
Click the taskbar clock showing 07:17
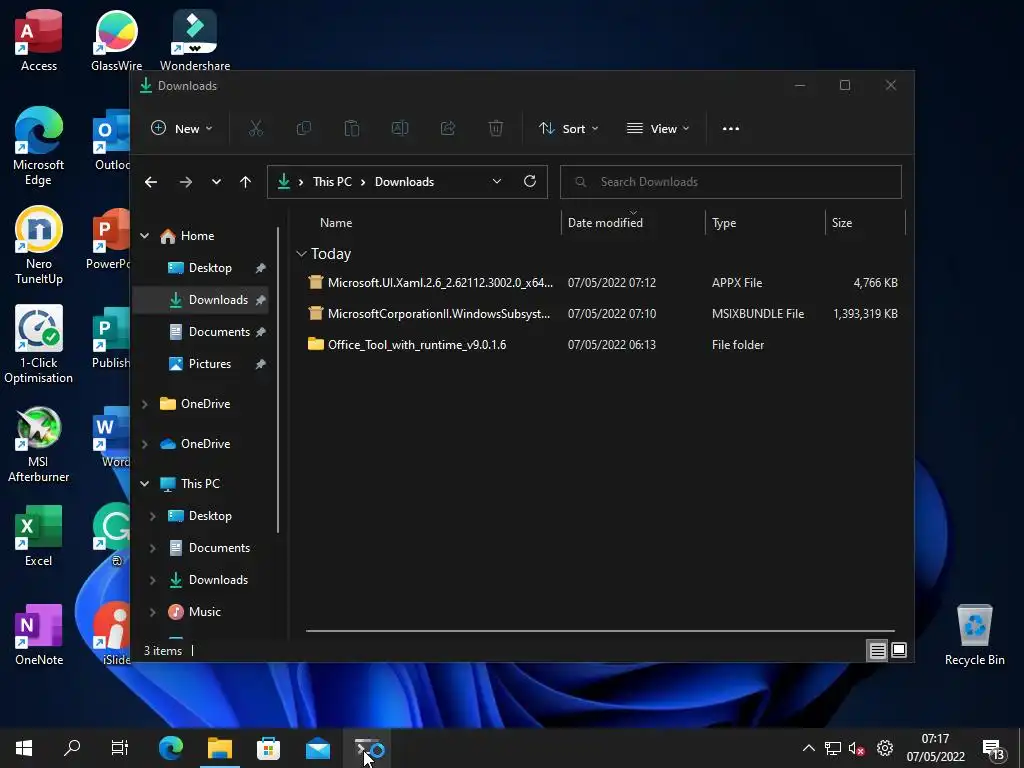(x=935, y=748)
